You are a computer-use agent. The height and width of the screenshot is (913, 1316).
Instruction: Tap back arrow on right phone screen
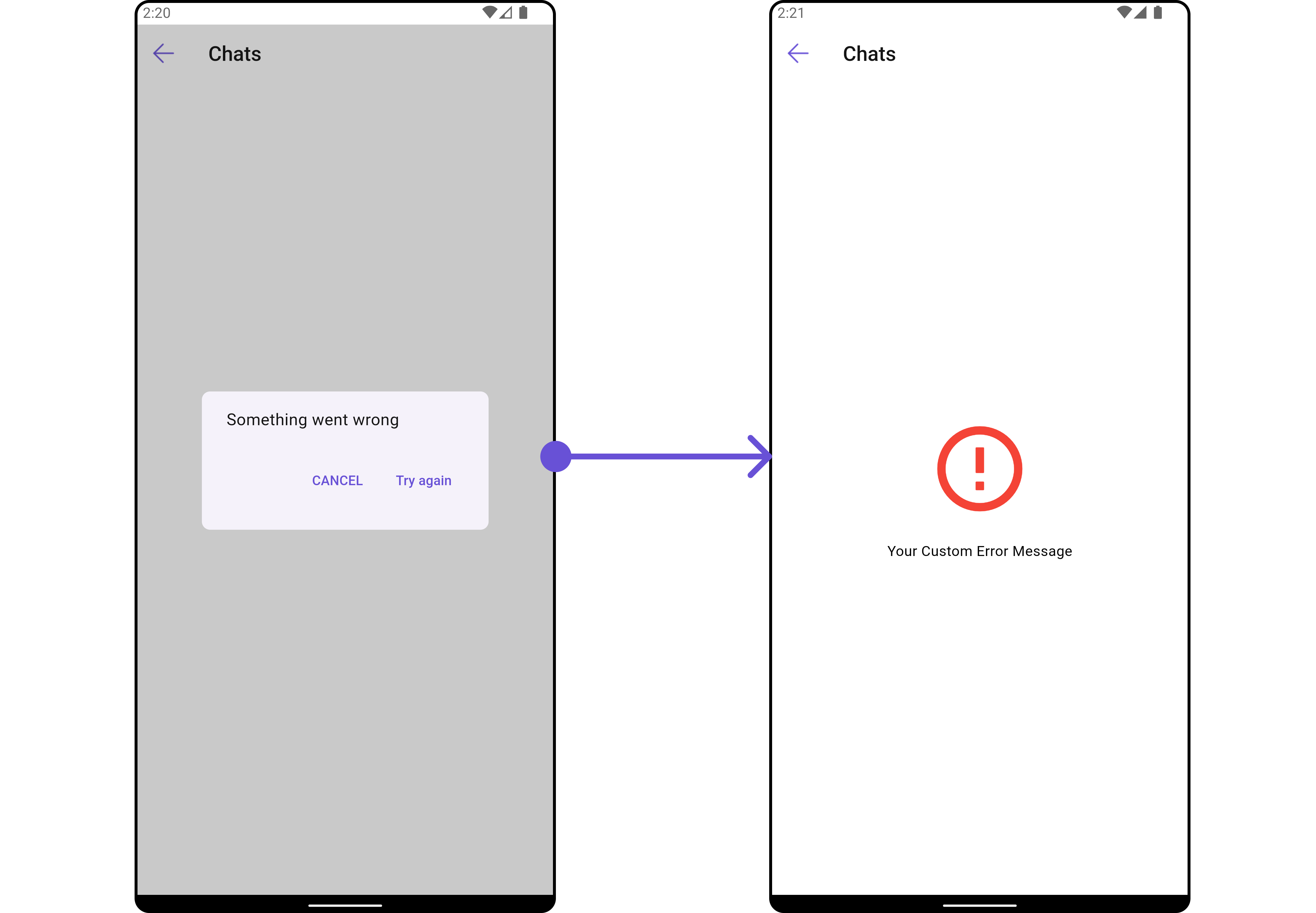[x=798, y=54]
